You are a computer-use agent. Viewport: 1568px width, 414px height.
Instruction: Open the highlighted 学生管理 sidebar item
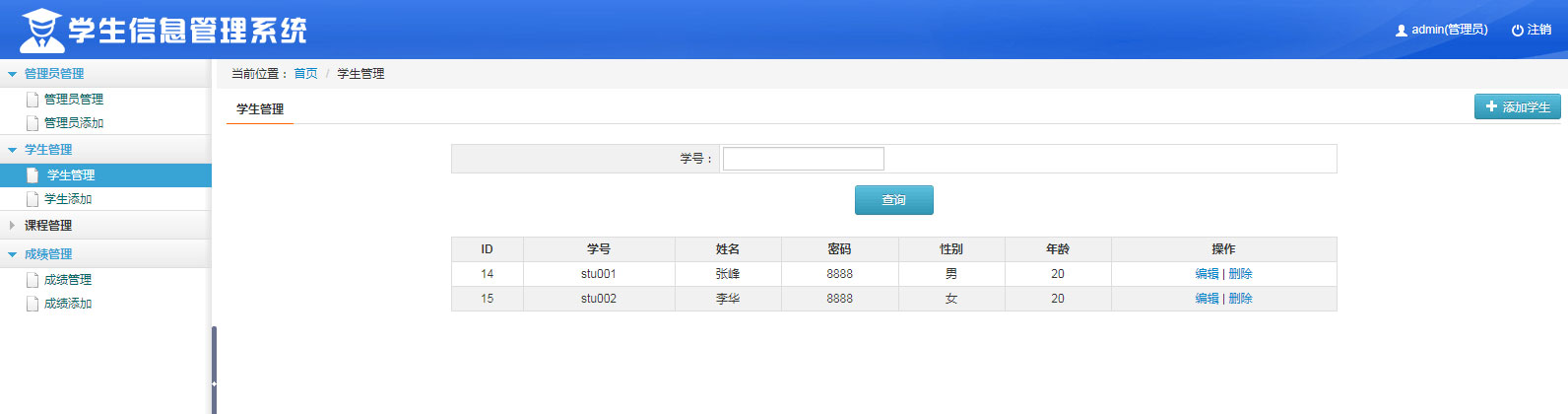[x=71, y=175]
